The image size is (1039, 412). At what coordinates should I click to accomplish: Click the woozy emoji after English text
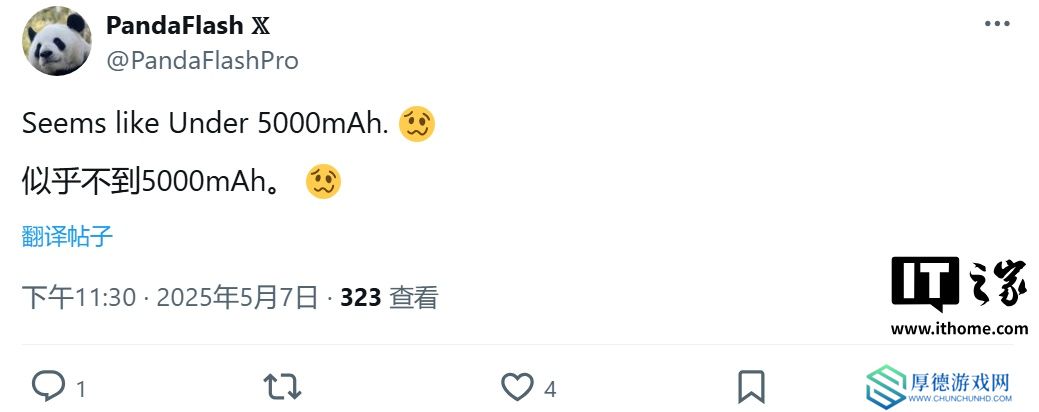417,124
